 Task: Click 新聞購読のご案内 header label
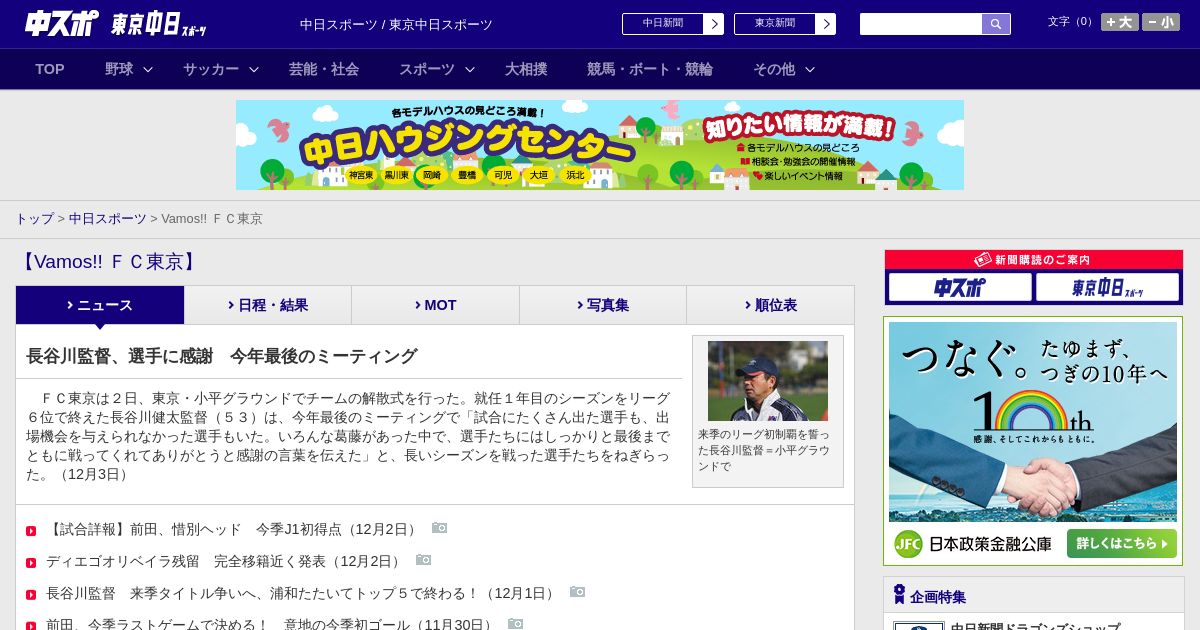tap(1033, 259)
